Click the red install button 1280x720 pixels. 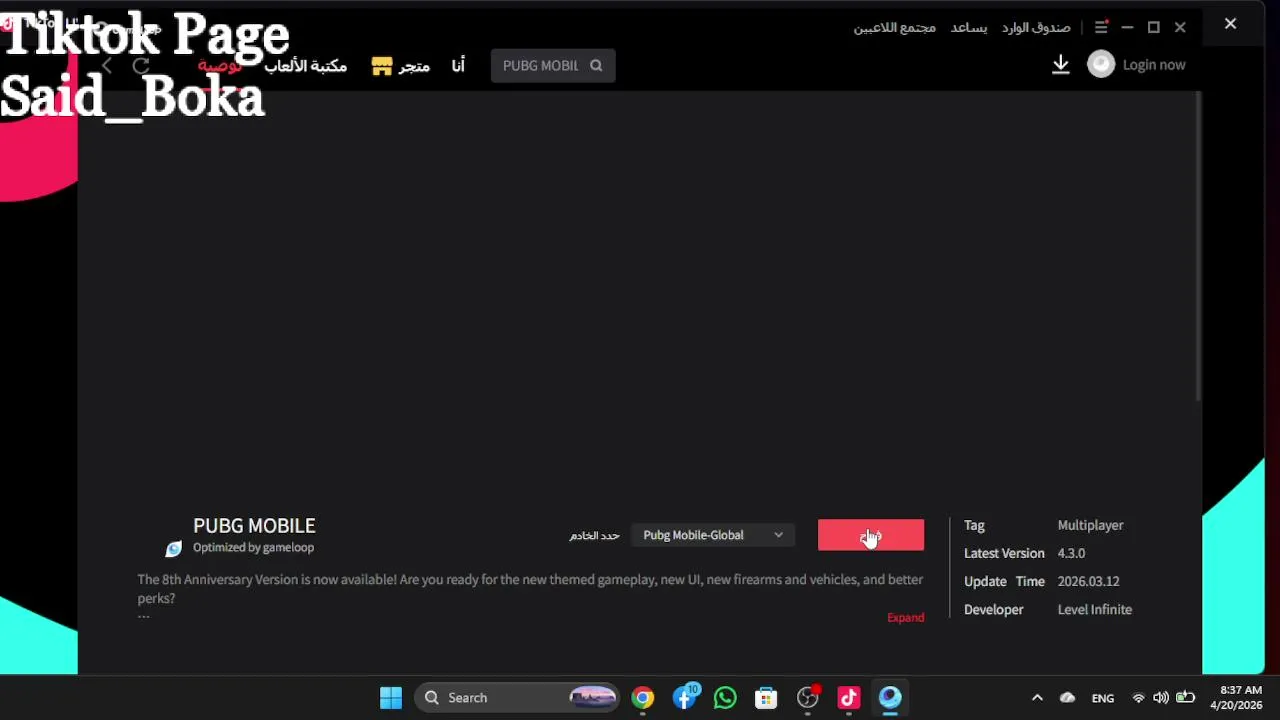[x=871, y=535]
